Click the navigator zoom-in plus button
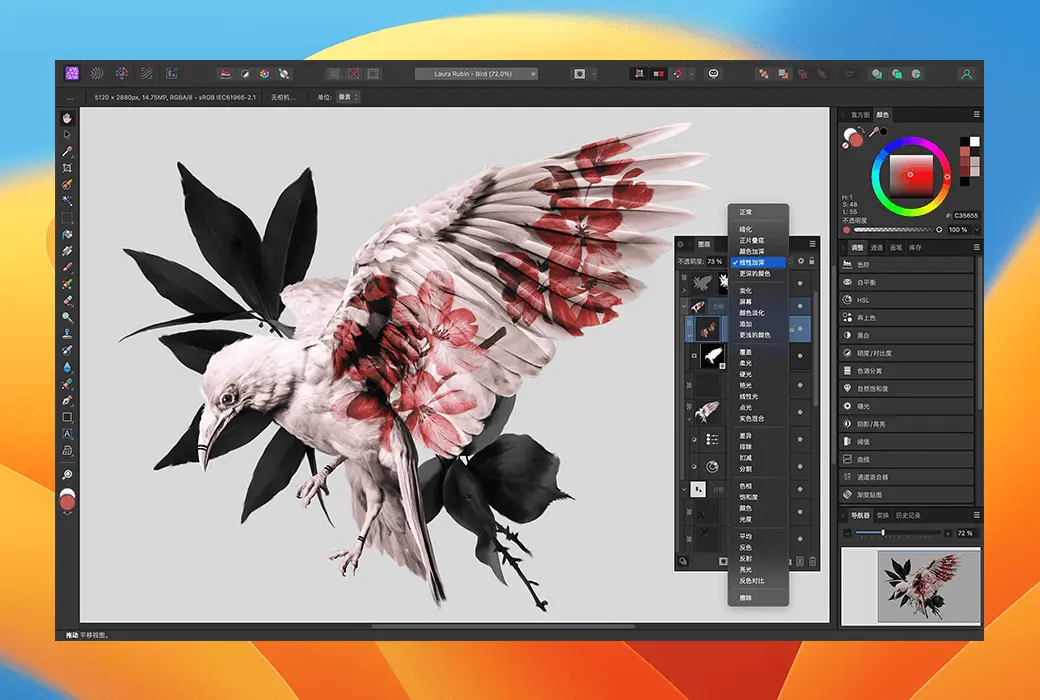 (948, 533)
